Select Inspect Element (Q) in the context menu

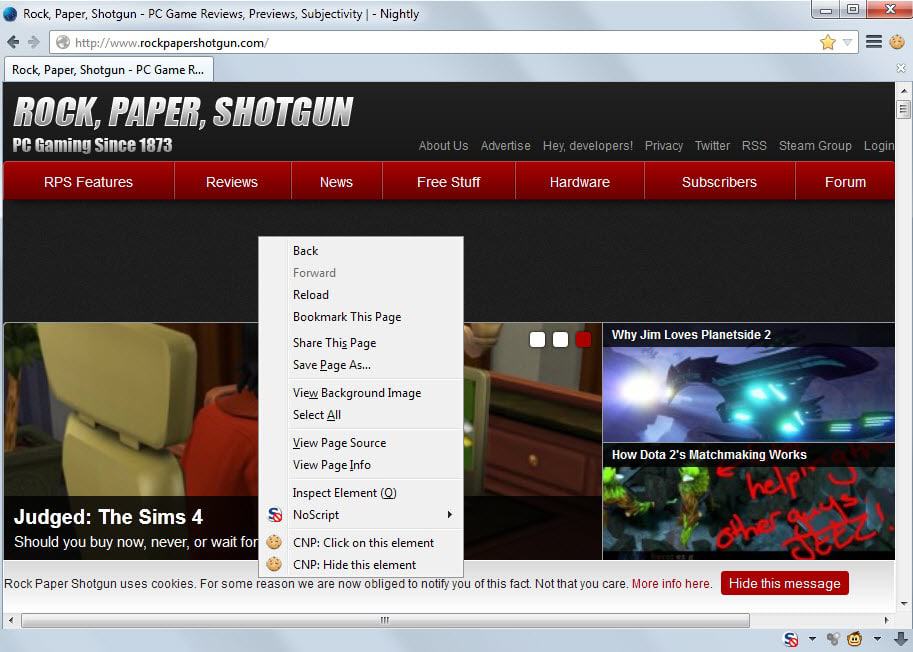point(361,493)
